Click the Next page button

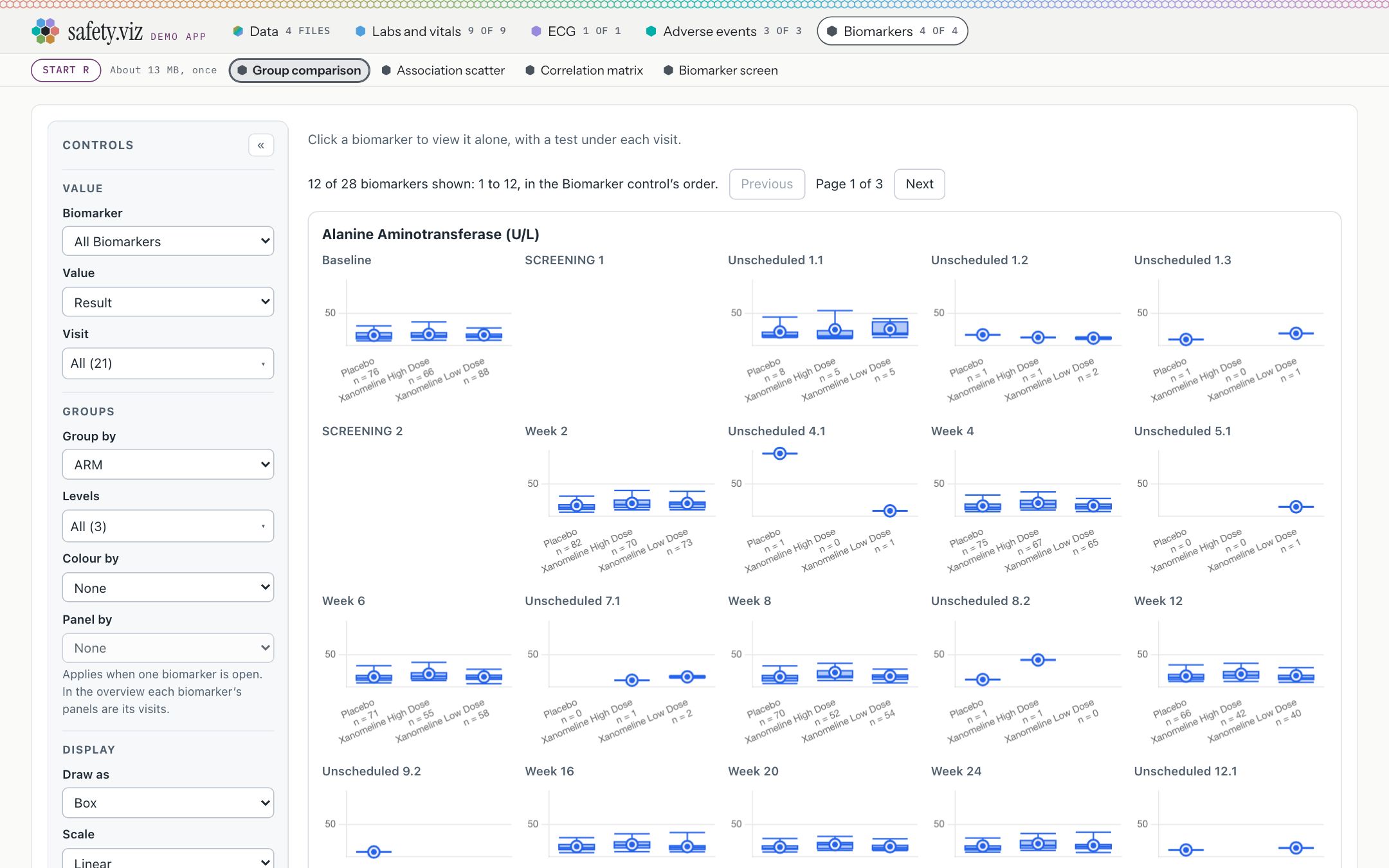pos(920,184)
